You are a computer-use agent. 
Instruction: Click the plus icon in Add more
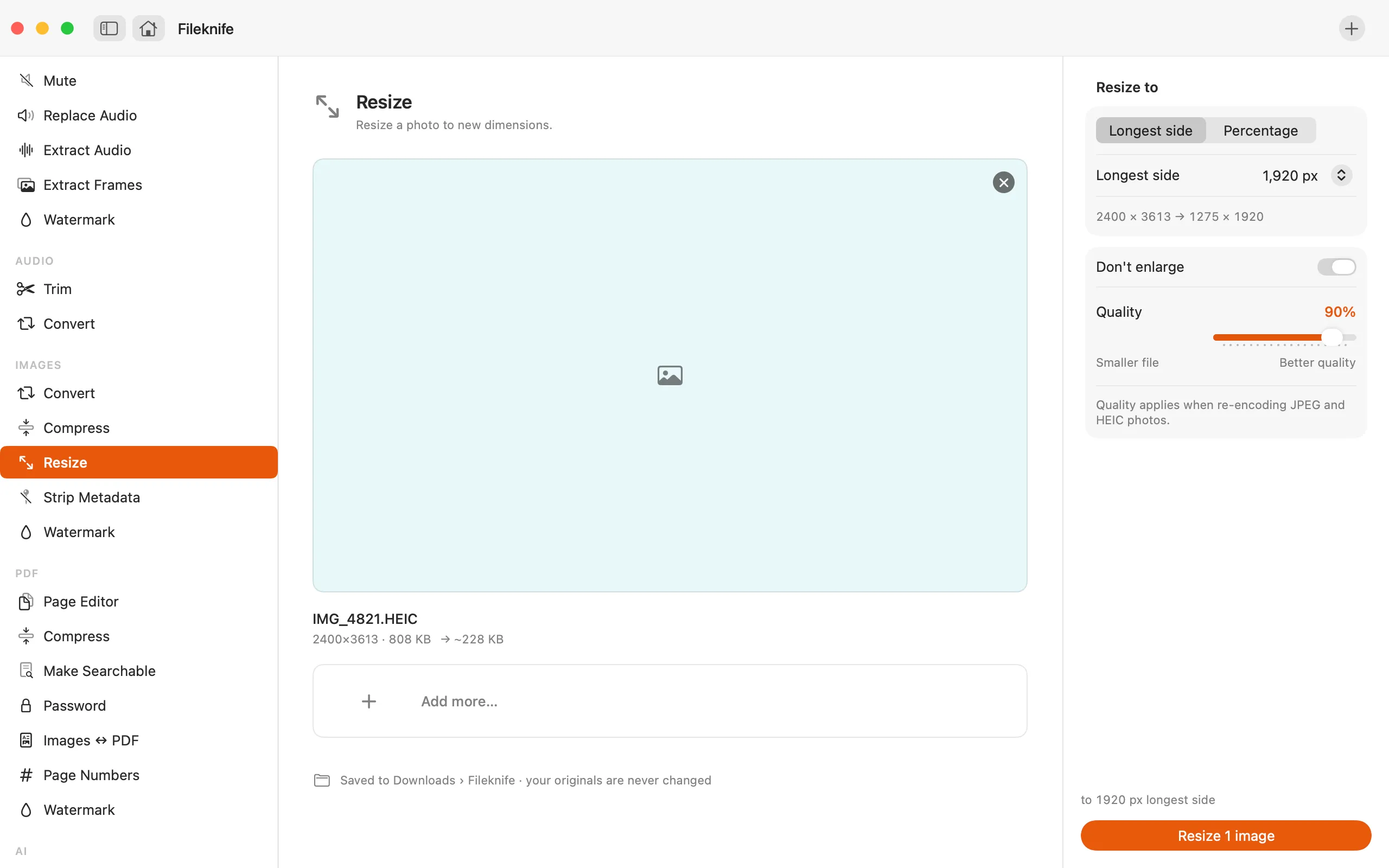pyautogui.click(x=369, y=701)
